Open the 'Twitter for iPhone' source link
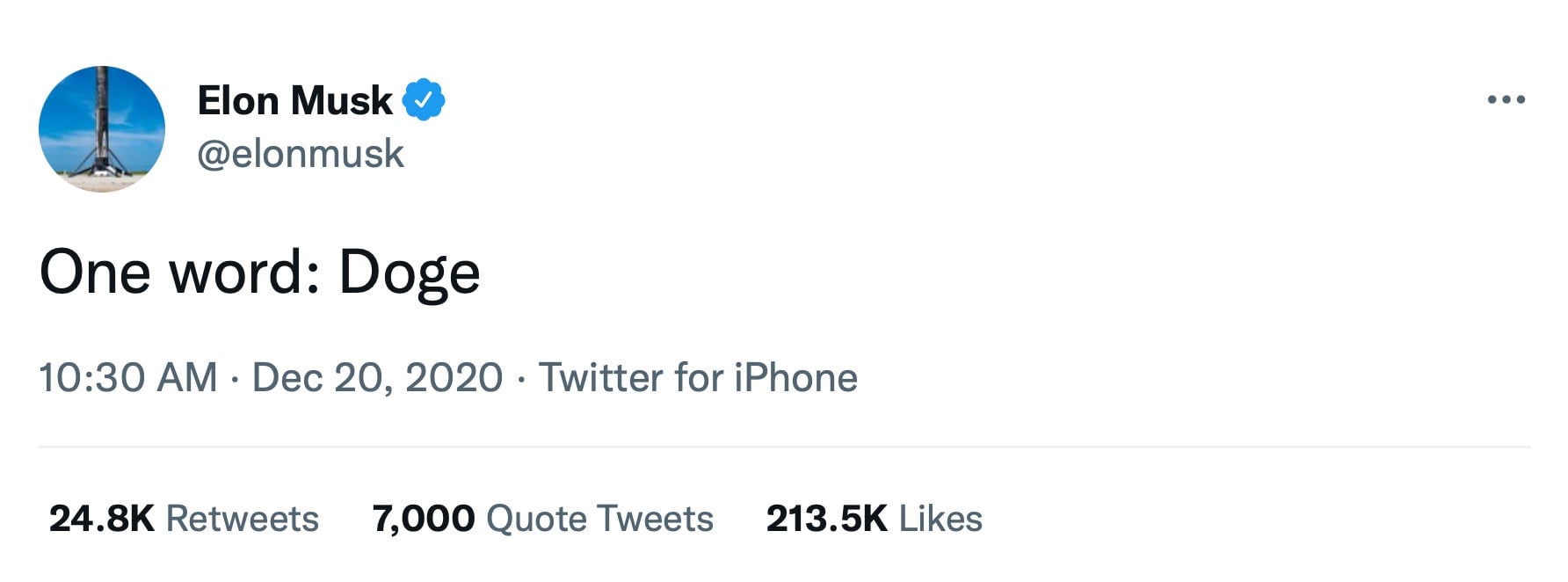Image resolution: width=1568 pixels, height=582 pixels. [698, 378]
